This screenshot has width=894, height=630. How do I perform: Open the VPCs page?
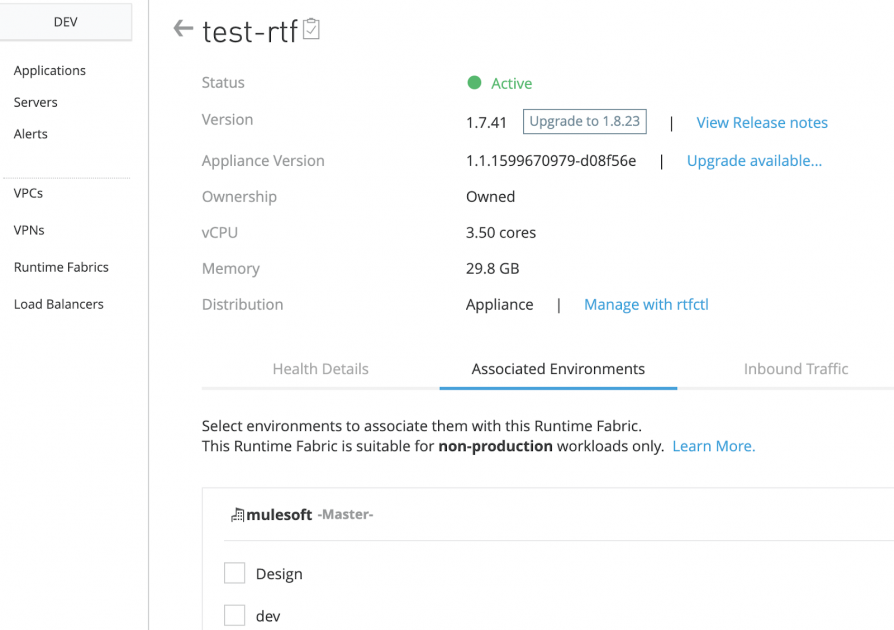[27, 194]
